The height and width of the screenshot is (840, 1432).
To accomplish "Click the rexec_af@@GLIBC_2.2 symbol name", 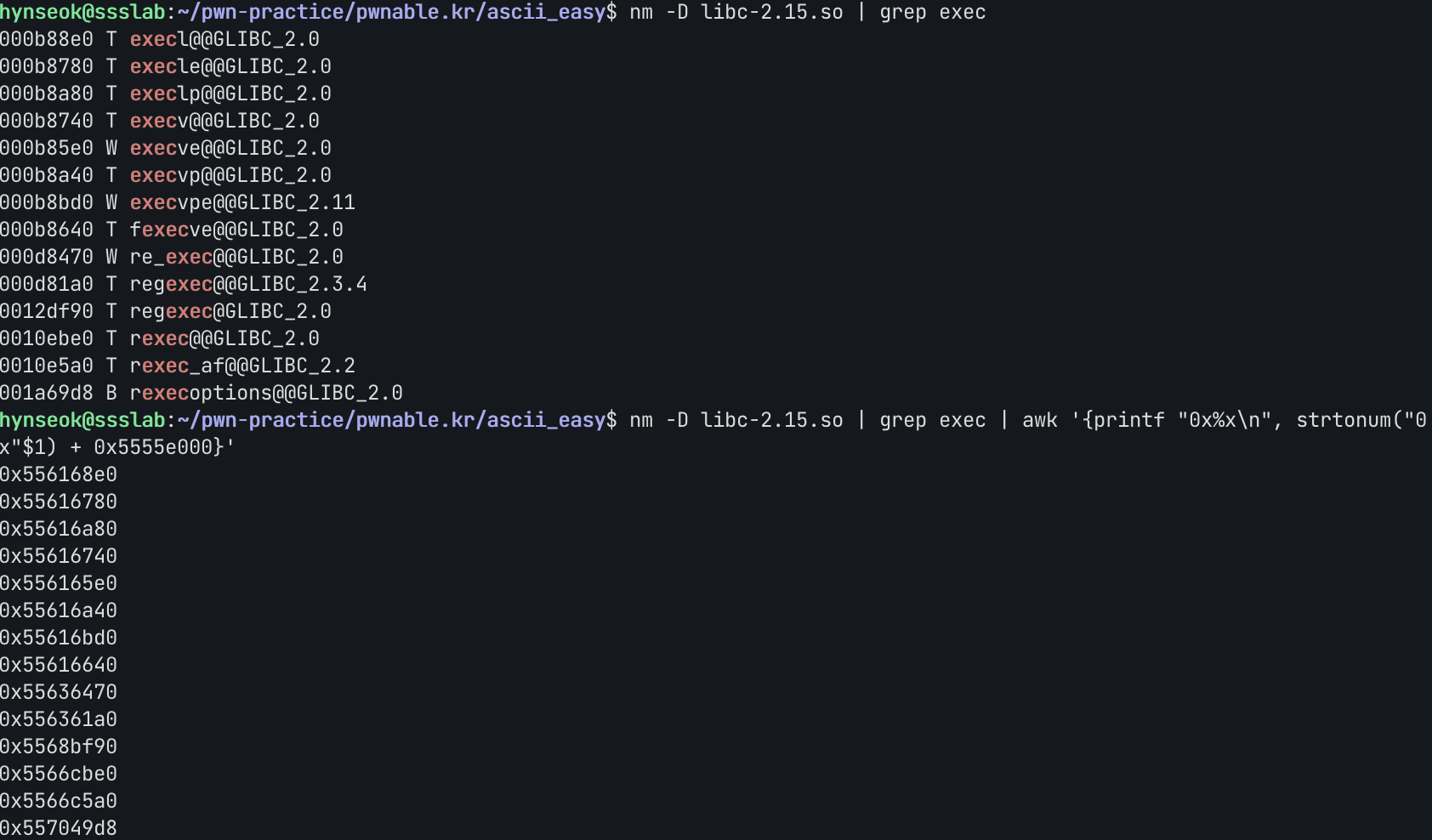I will tap(242, 366).
